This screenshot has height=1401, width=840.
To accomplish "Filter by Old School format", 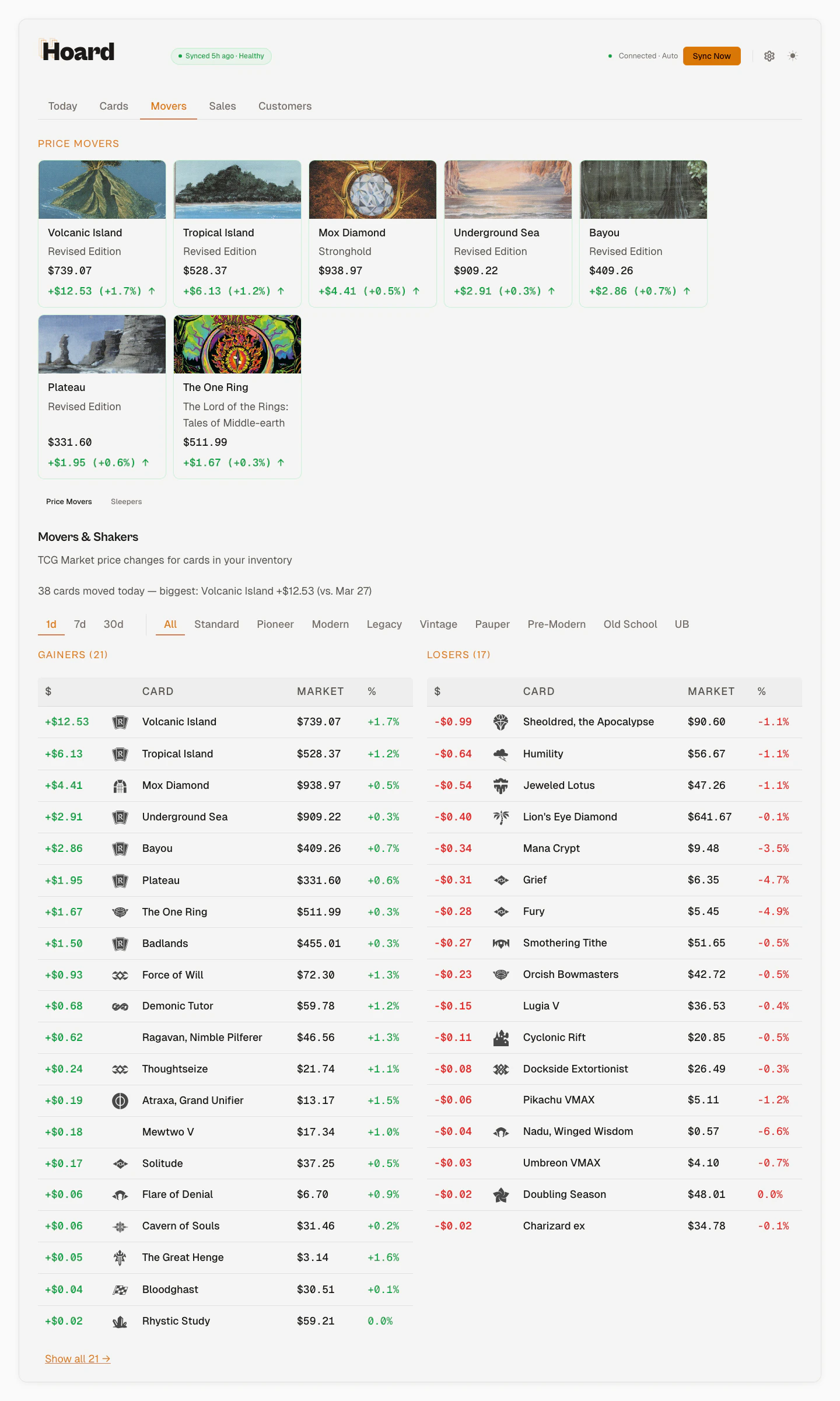I will (x=630, y=624).
